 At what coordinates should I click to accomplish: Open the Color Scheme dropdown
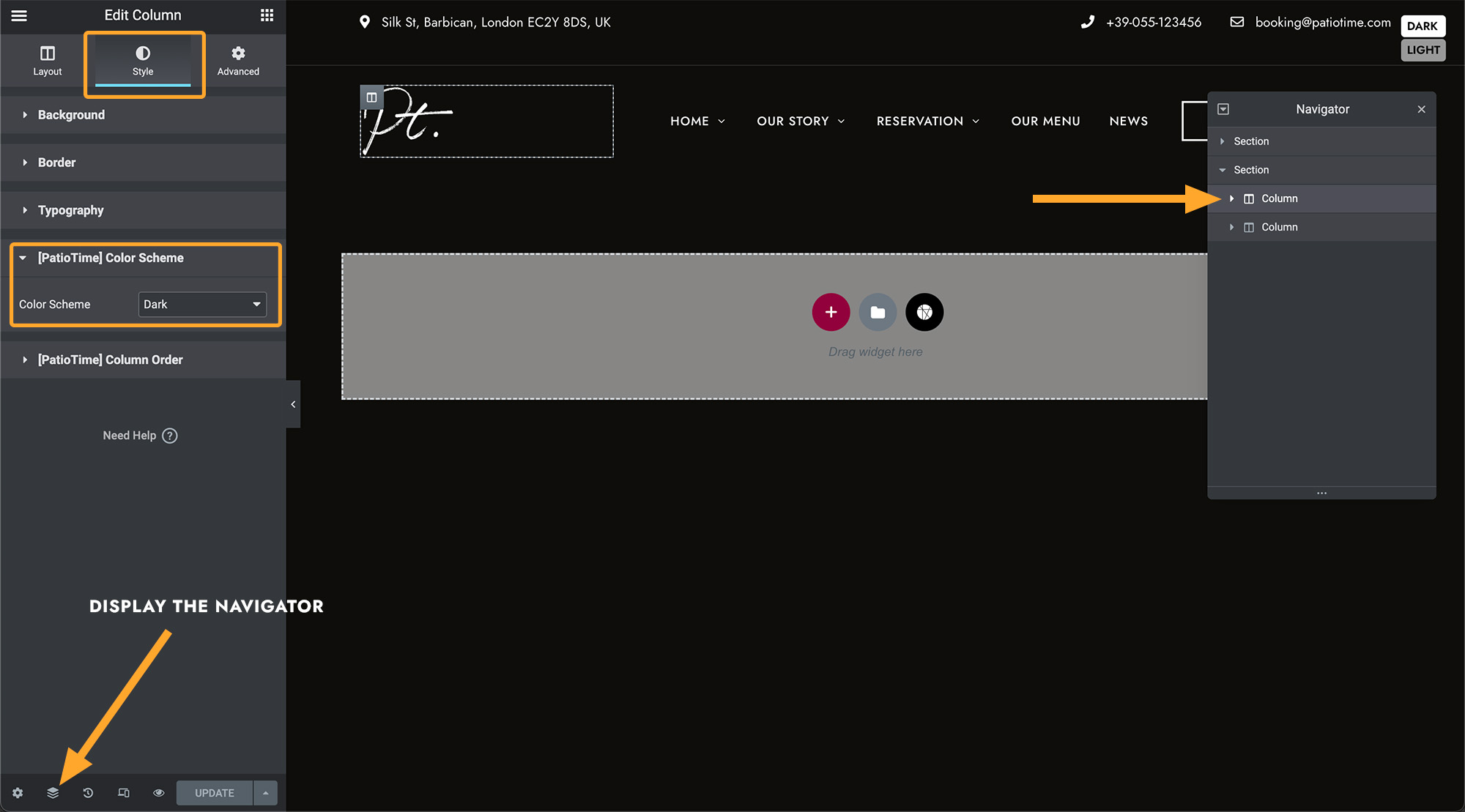pyautogui.click(x=202, y=305)
